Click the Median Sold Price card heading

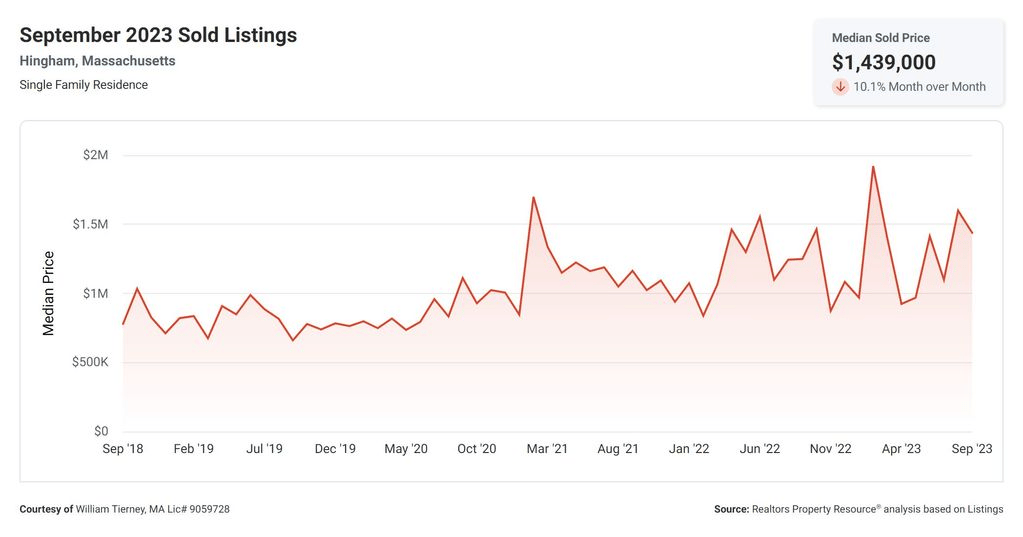[881, 38]
